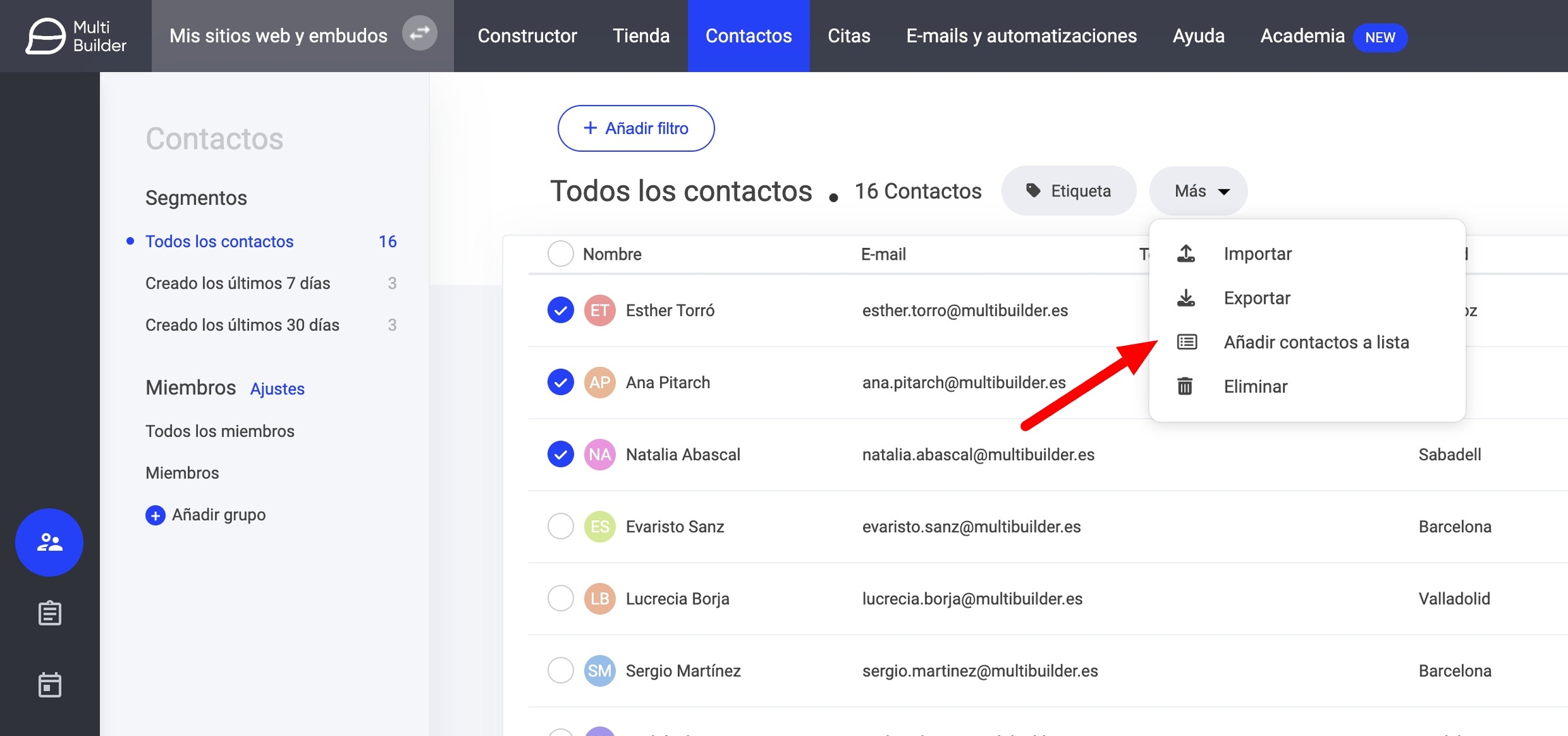Click the Eliminar trash icon
Image resolution: width=1568 pixels, height=736 pixels.
coord(1185,386)
